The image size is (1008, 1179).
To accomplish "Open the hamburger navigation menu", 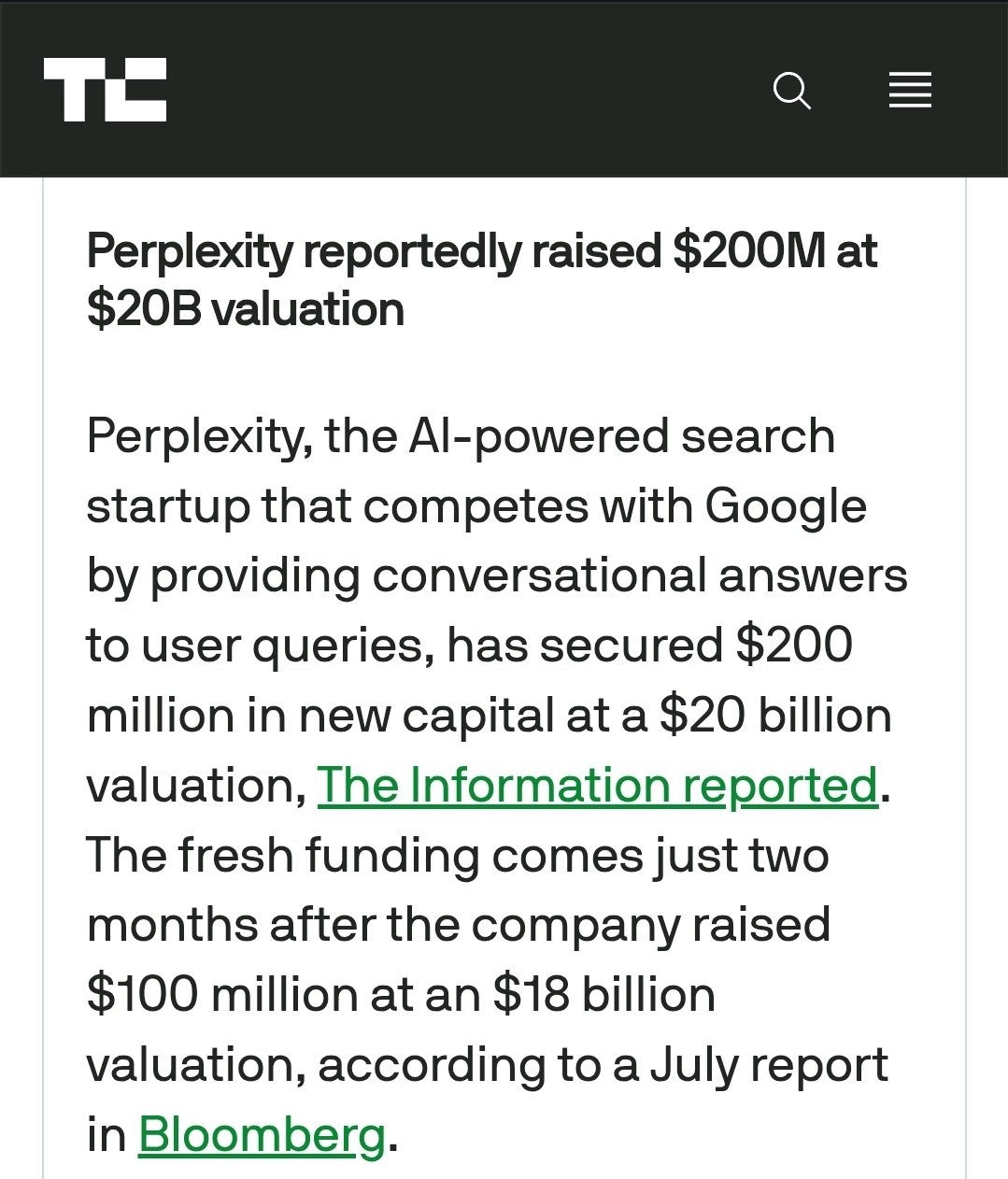I will click(x=909, y=91).
